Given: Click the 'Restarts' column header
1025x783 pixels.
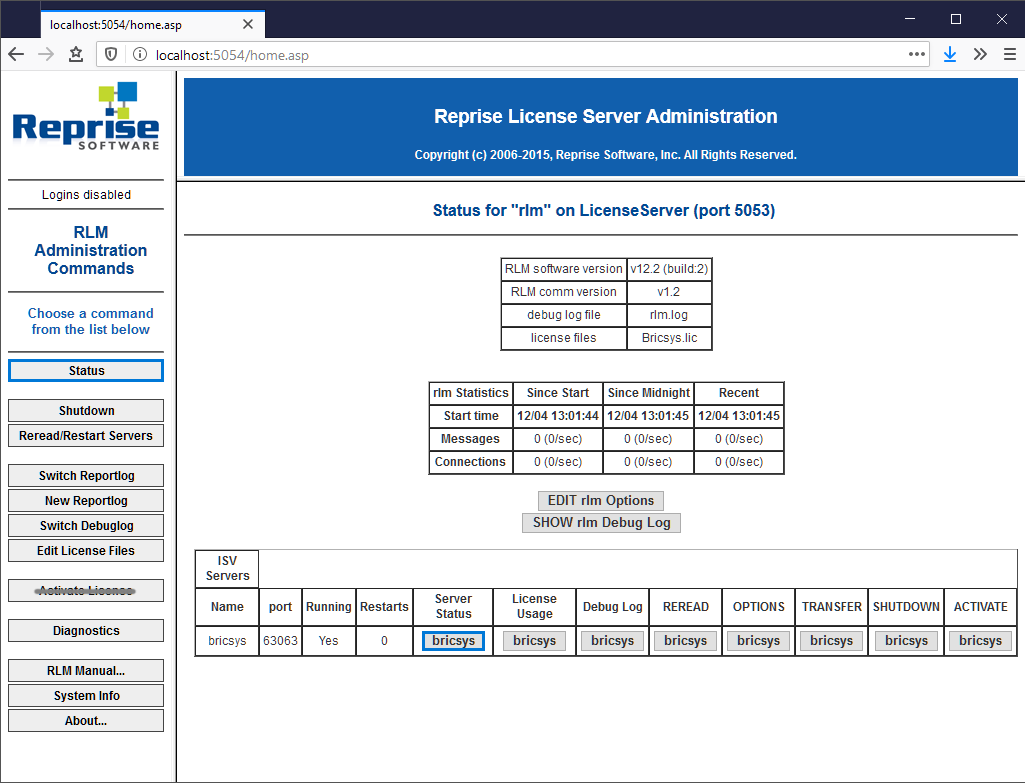Looking at the screenshot, I should pyautogui.click(x=384, y=607).
